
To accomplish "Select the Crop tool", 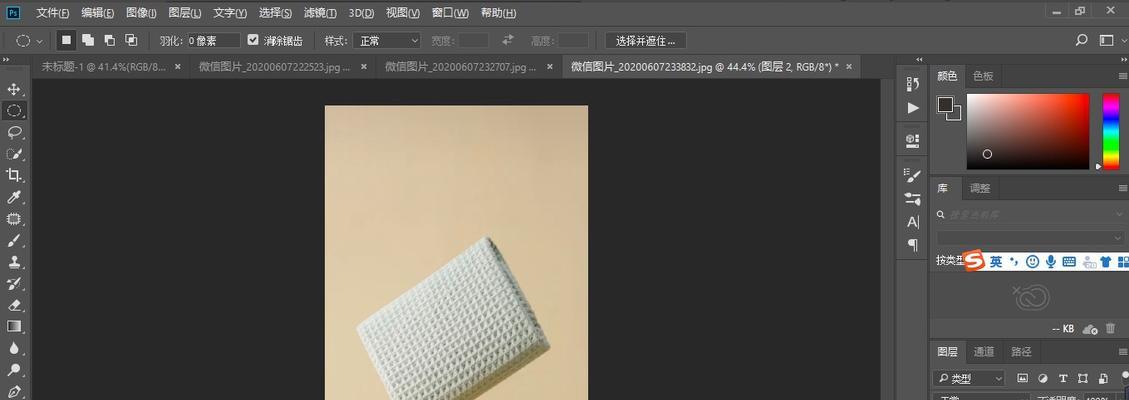I will 14,176.
